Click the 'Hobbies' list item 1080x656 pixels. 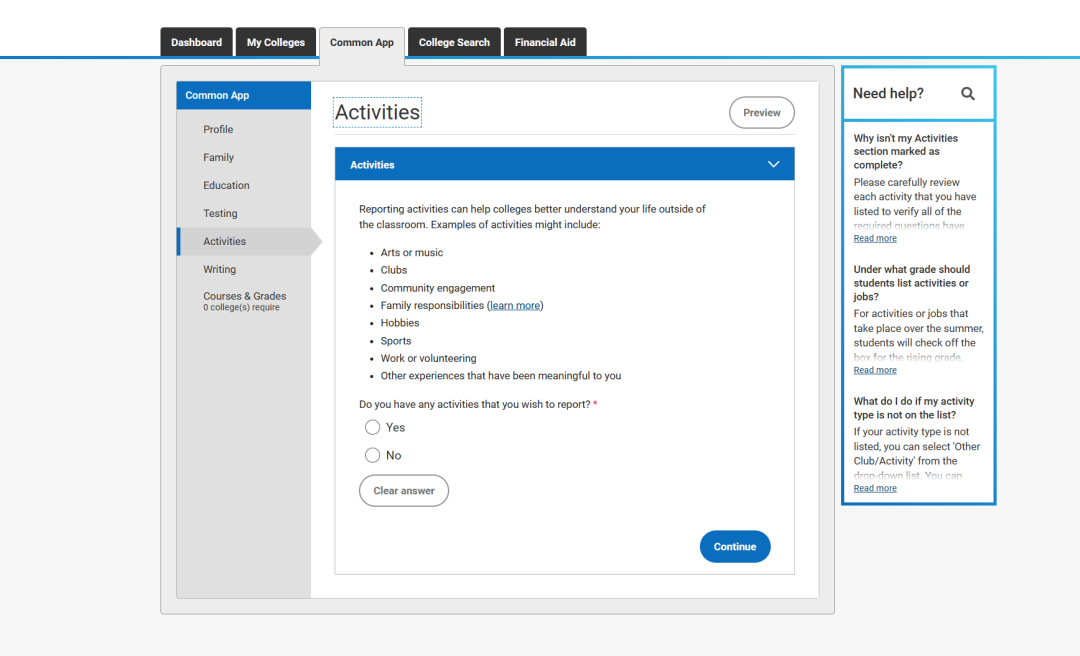400,323
